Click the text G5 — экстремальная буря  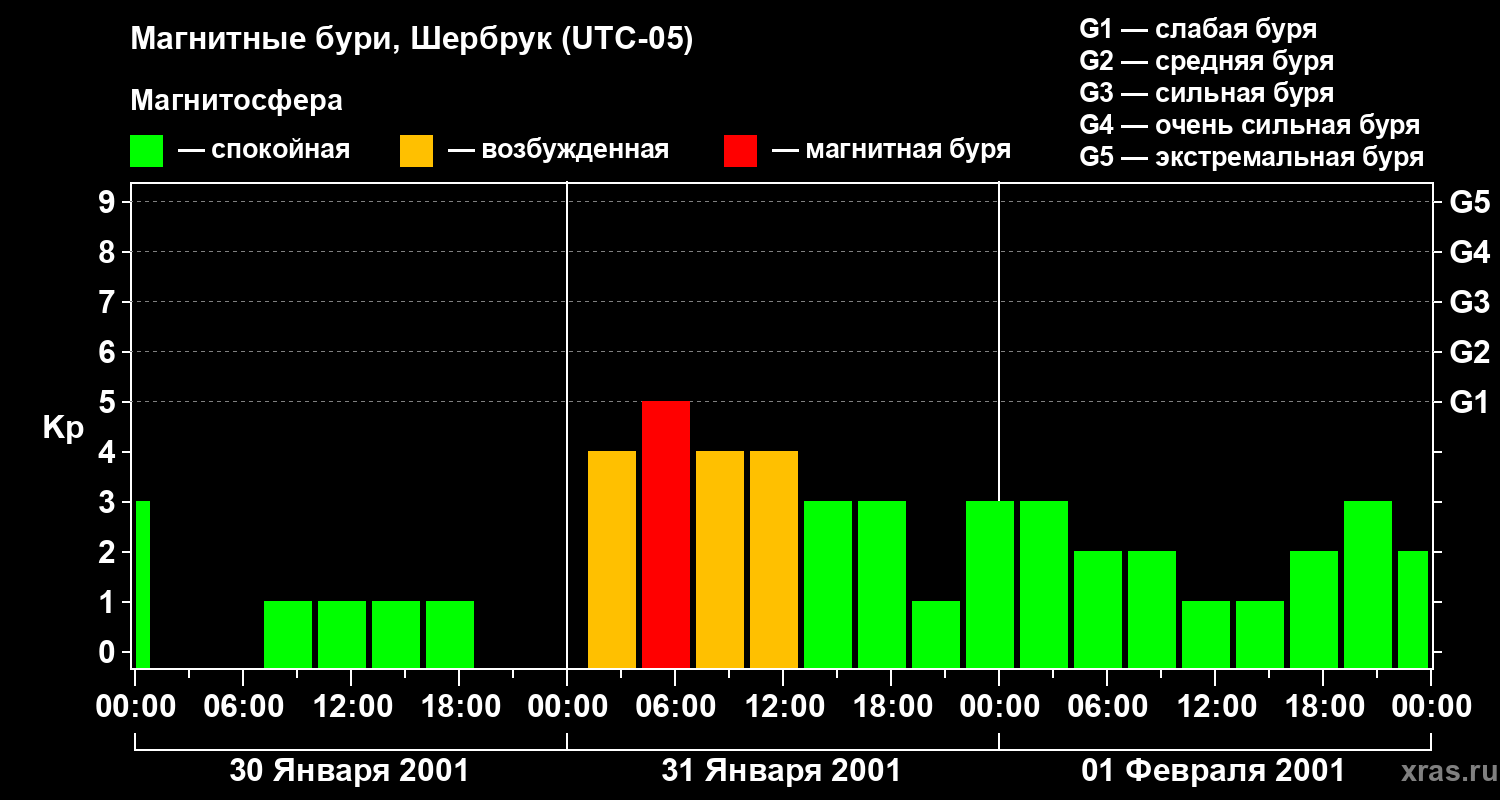[x=1251, y=157]
